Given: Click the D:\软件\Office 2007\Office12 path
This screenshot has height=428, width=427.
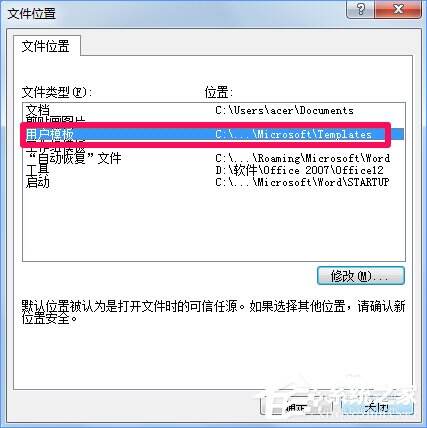Looking at the screenshot, I should point(299,170).
